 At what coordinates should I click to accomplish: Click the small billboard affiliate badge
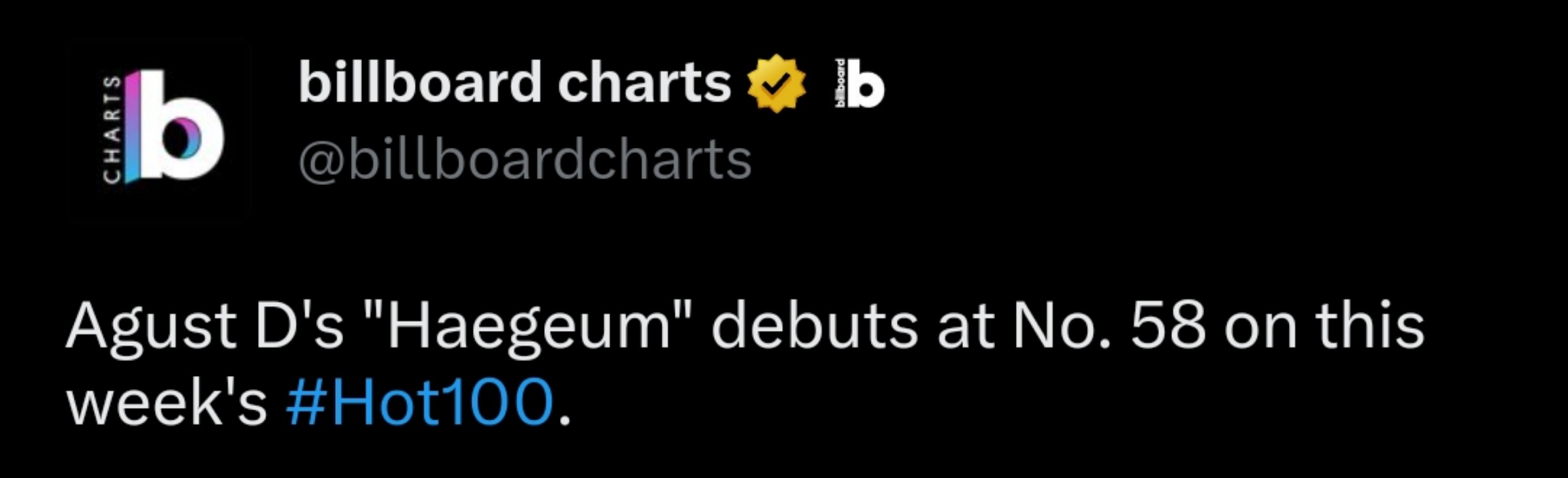click(860, 83)
